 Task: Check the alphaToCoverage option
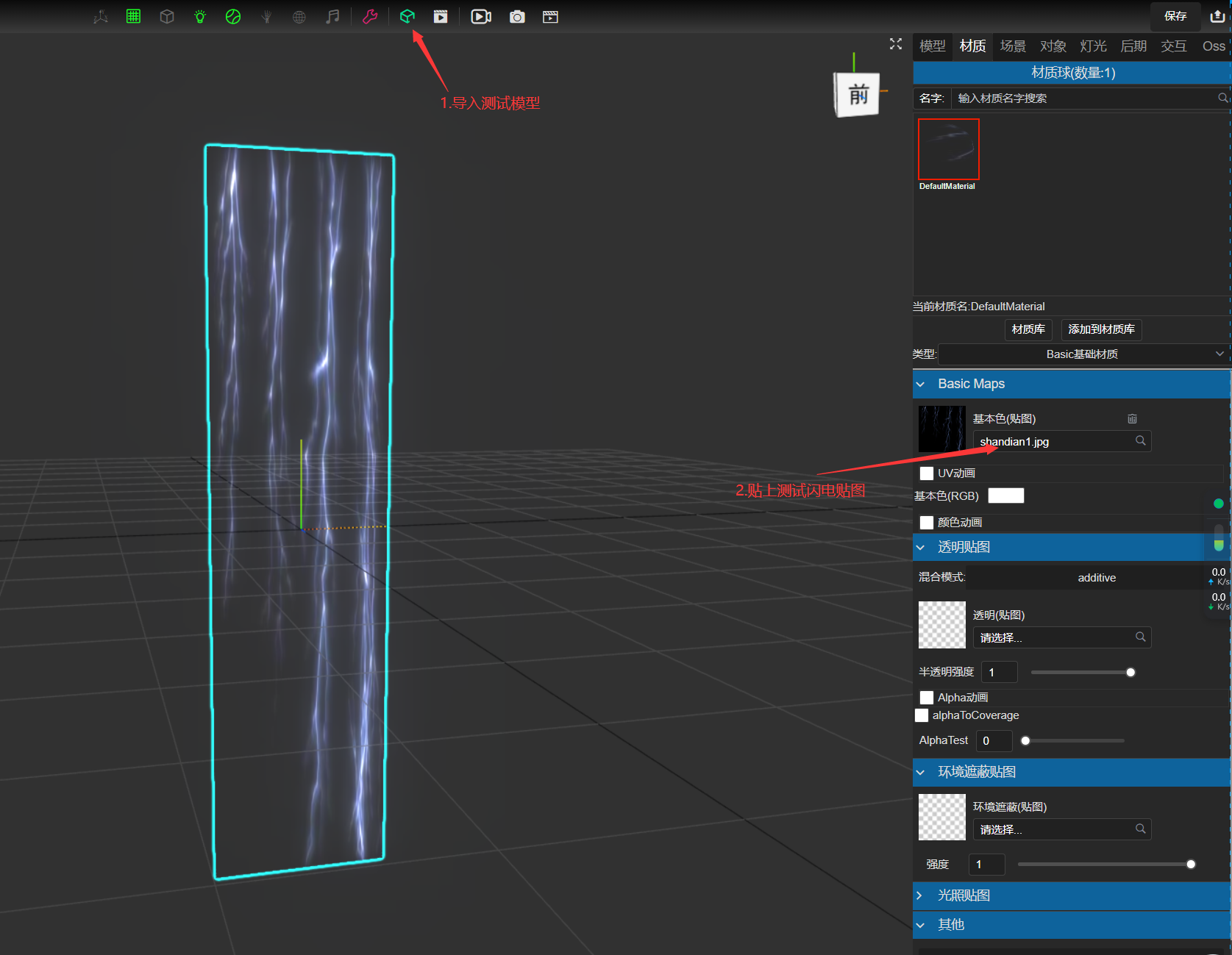click(x=922, y=715)
